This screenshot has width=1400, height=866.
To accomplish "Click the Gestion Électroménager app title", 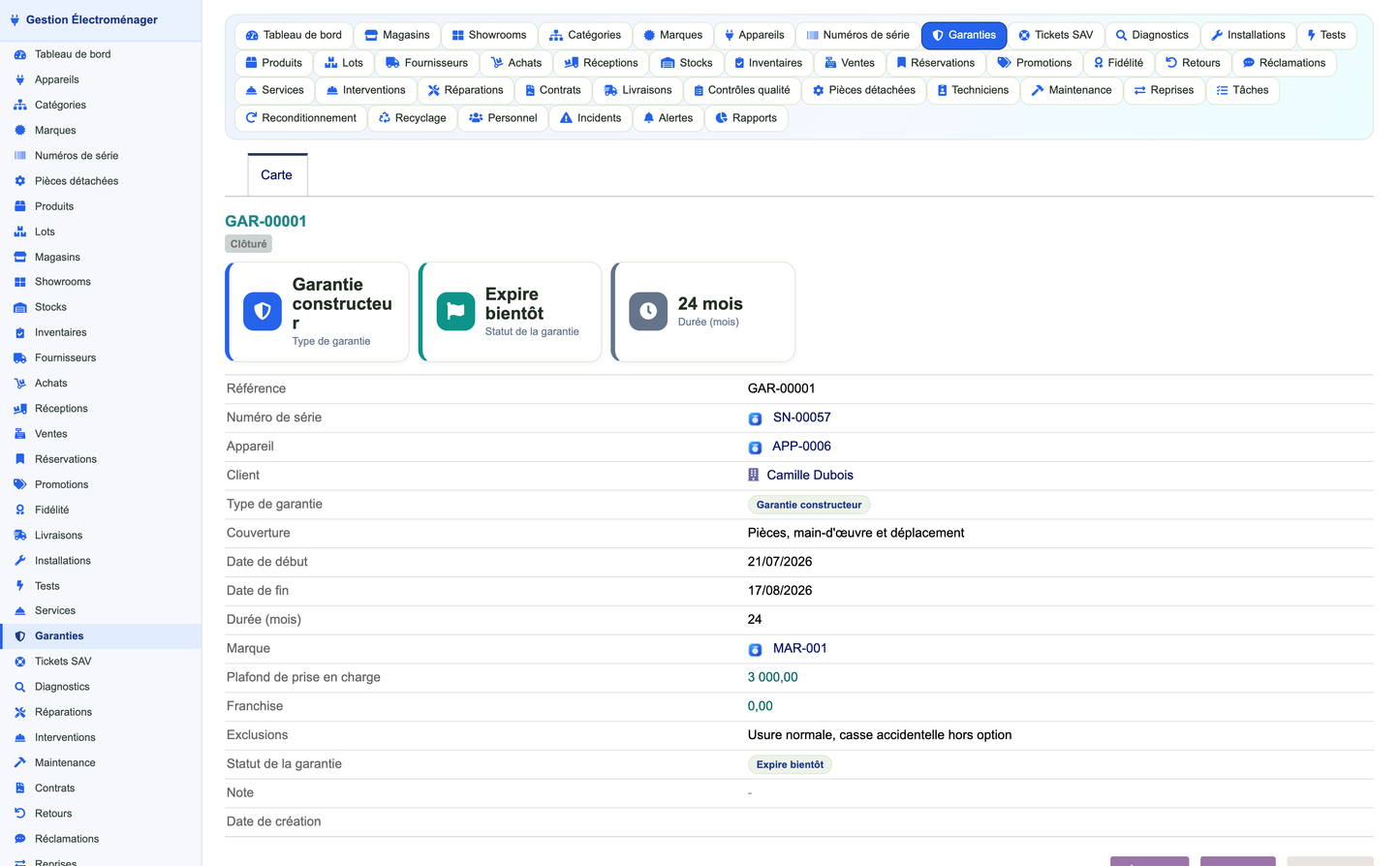I will (x=91, y=19).
